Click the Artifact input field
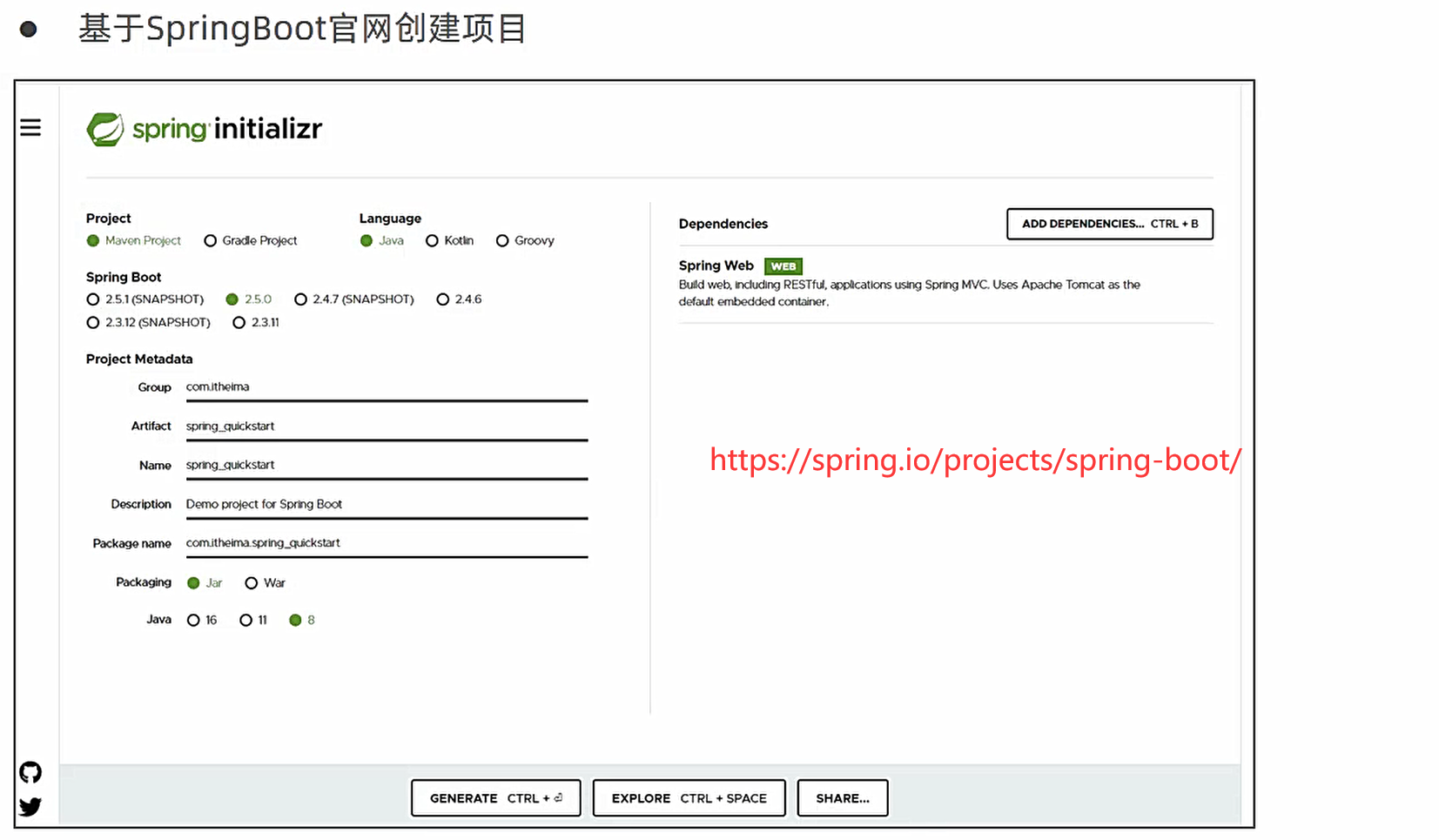 point(387,427)
